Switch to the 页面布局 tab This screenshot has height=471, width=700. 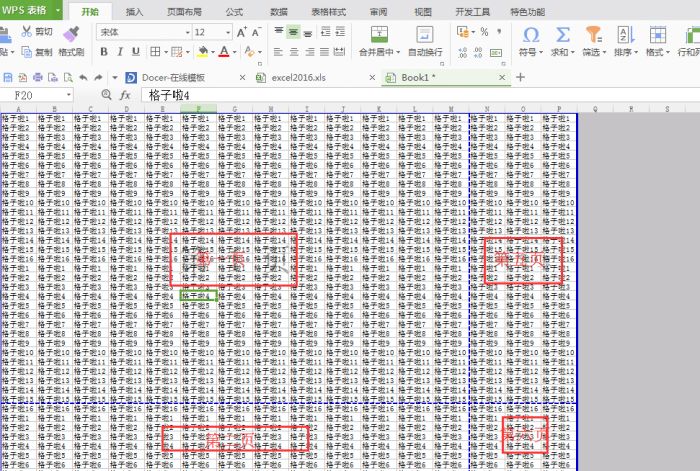(184, 12)
